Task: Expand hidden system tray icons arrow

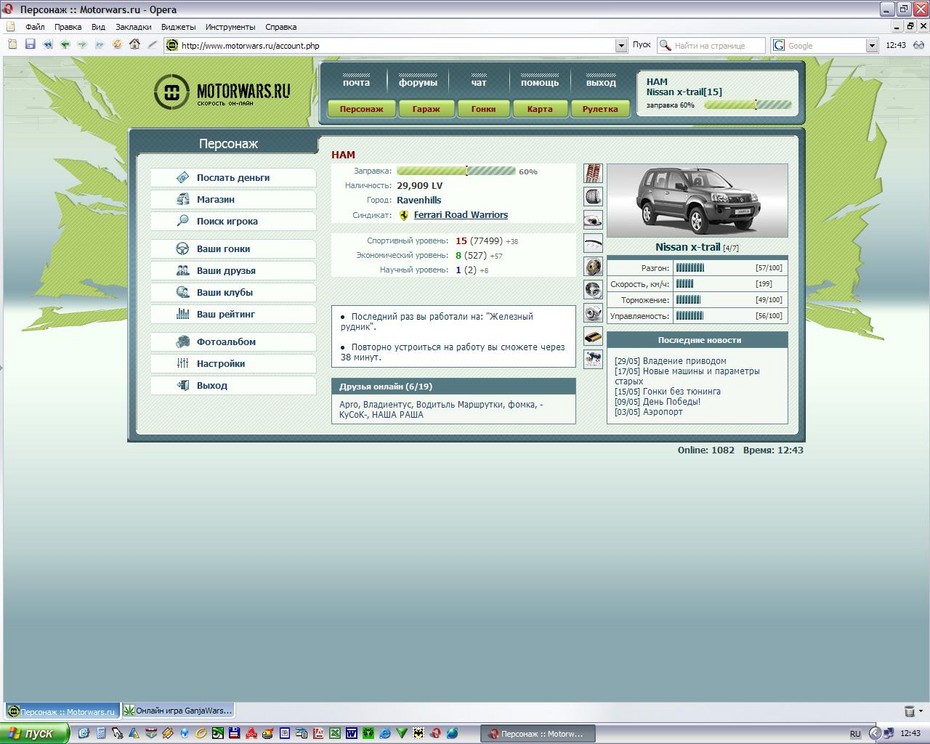Action: point(873,733)
